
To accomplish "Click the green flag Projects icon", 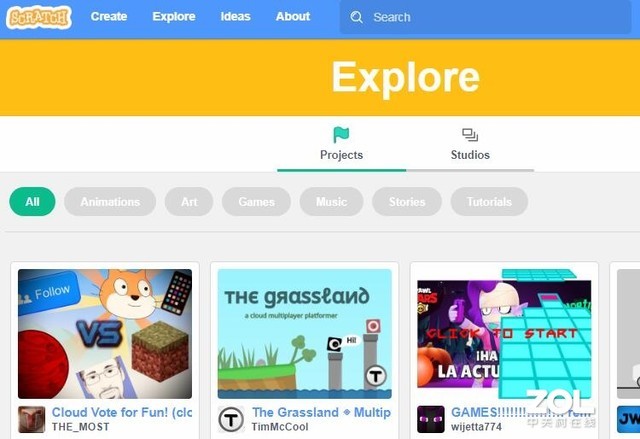I will [x=341, y=135].
